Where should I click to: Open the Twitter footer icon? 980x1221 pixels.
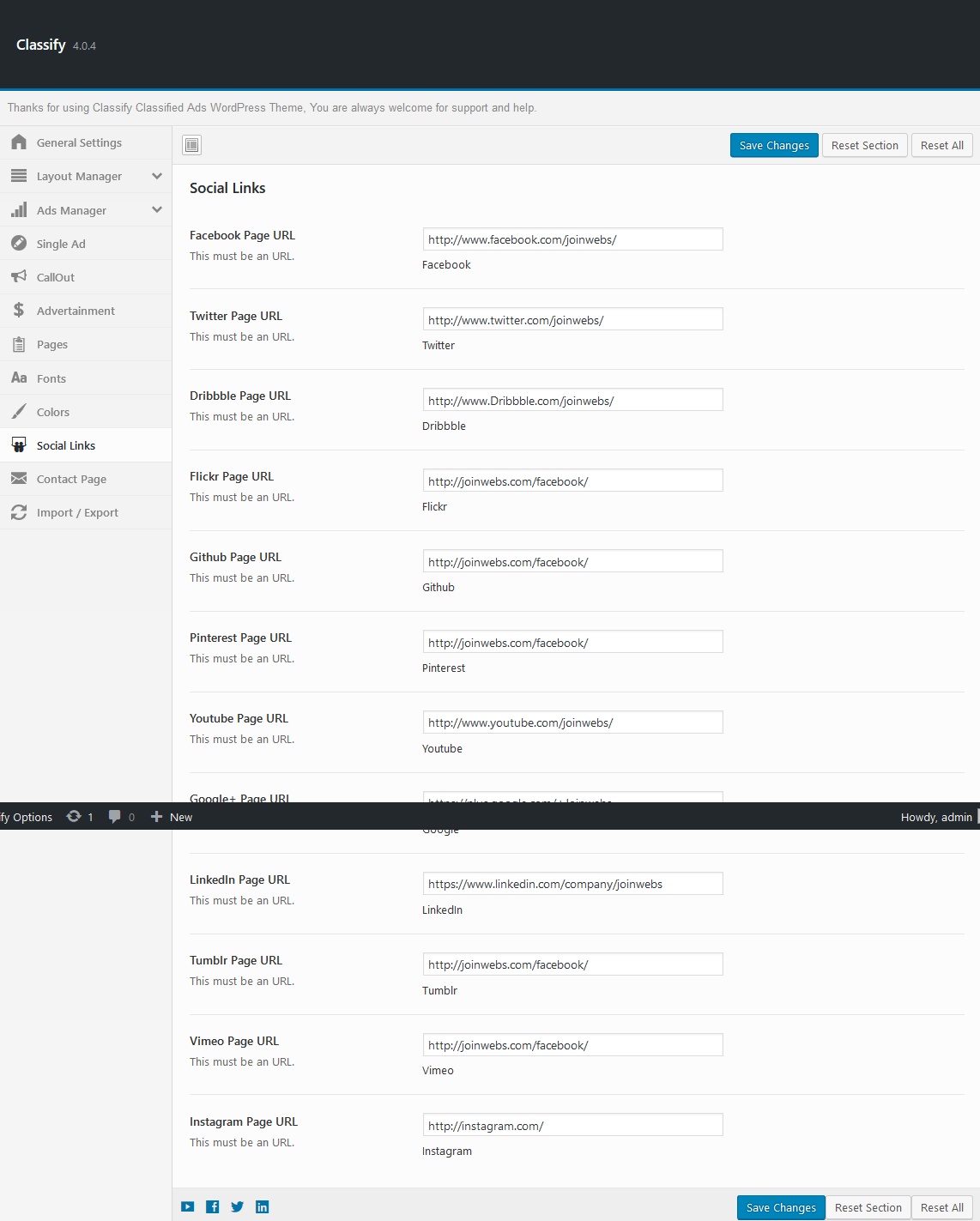coord(238,1206)
